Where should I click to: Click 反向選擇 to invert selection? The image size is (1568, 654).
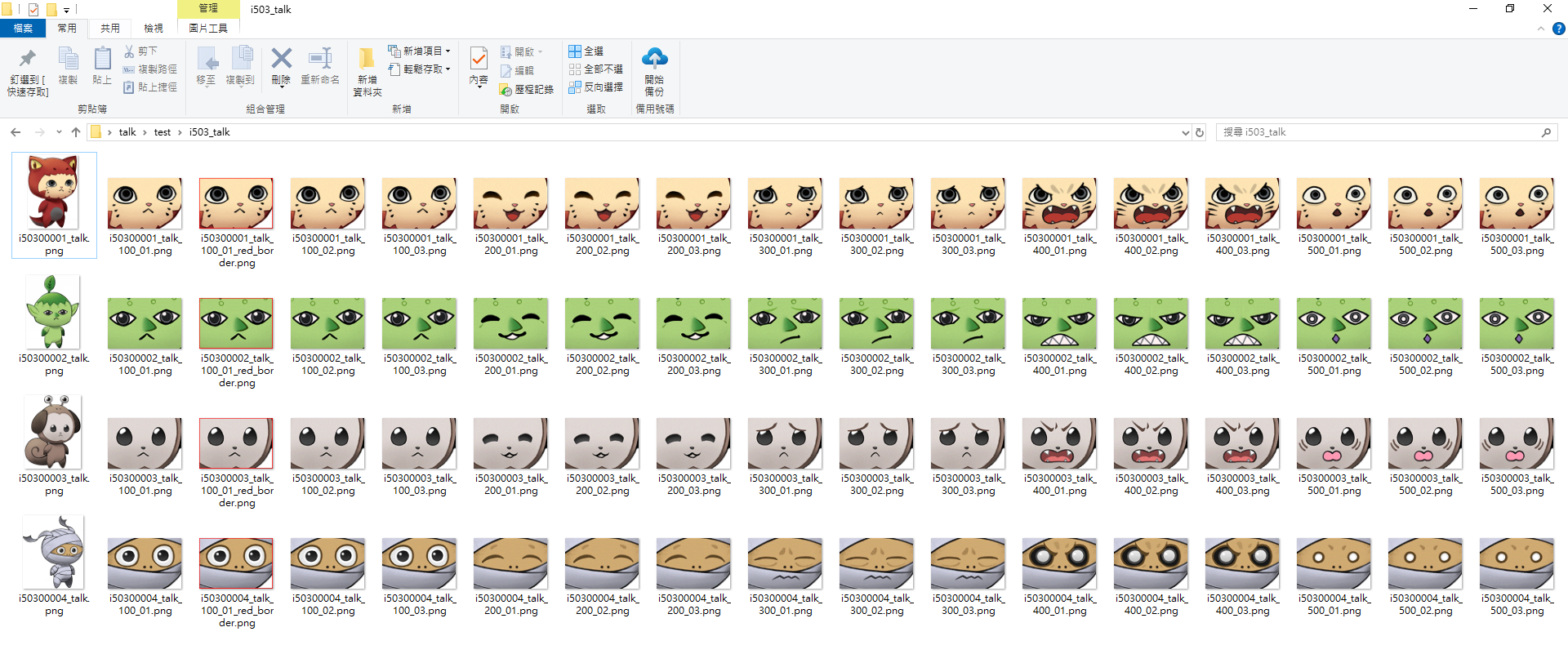tap(595, 87)
